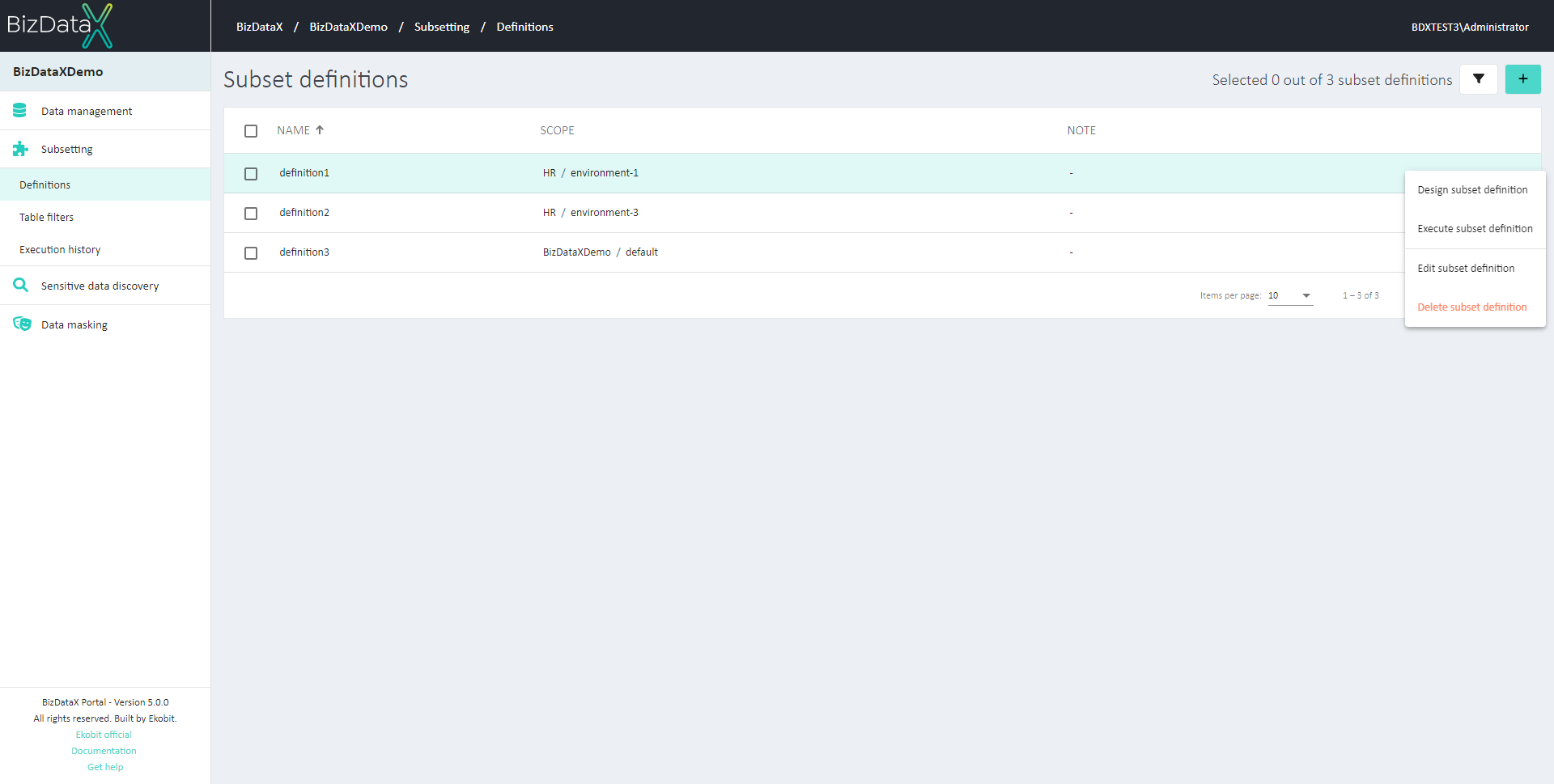Click the definition2 name cell
The width and height of the screenshot is (1554, 784).
(x=304, y=213)
